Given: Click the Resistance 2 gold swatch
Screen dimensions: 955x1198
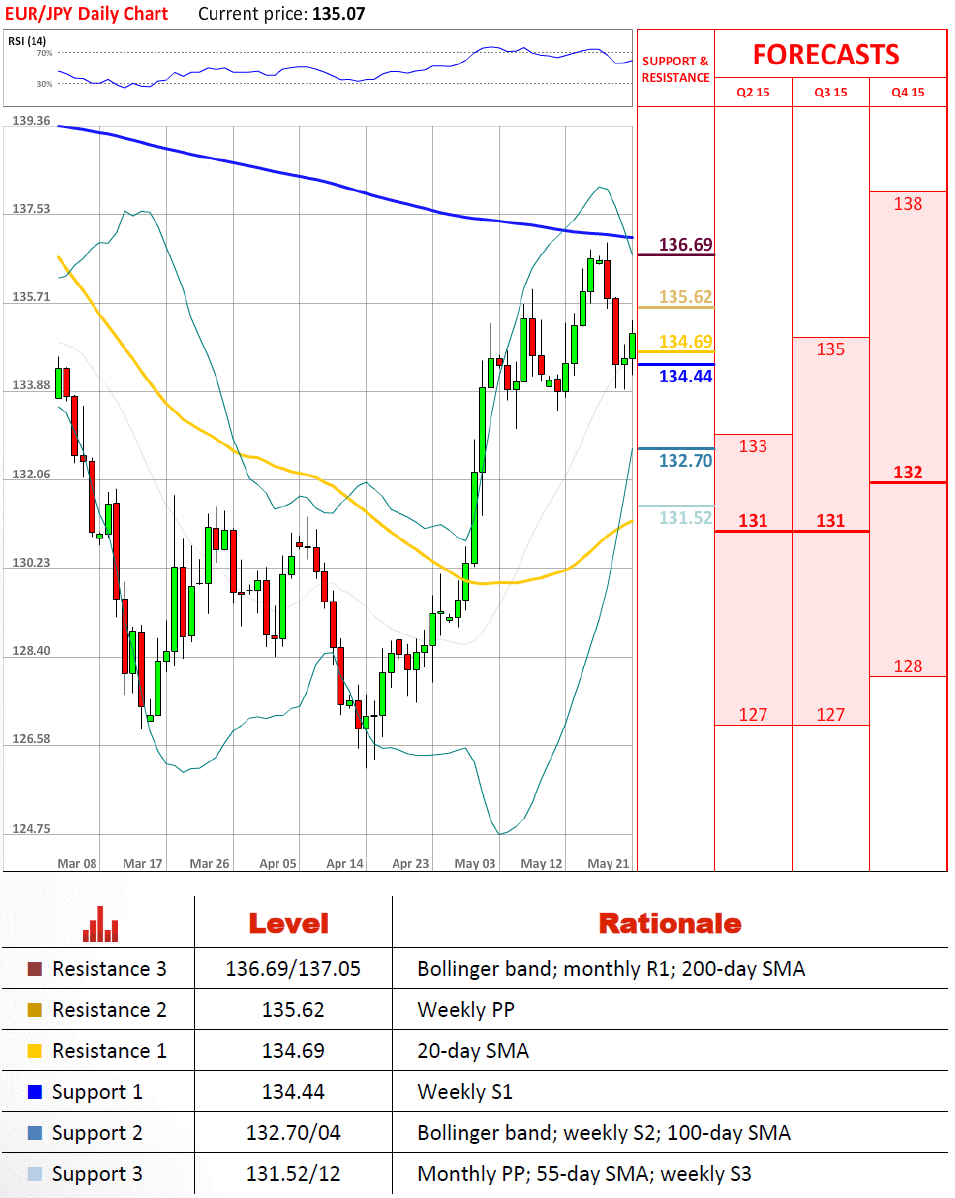Looking at the screenshot, I should coord(34,1010).
